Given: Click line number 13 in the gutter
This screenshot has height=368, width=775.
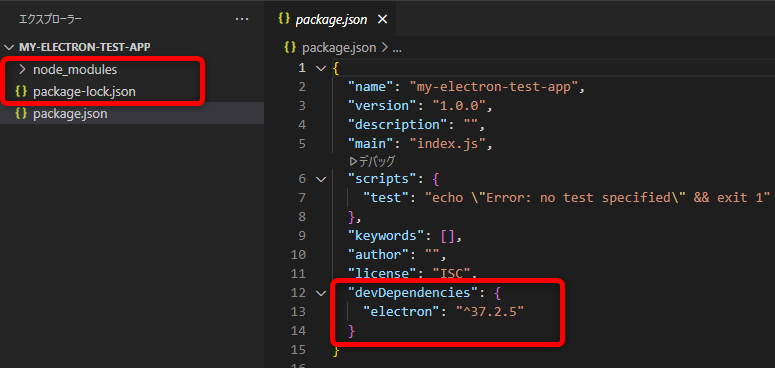Looking at the screenshot, I should pos(299,312).
